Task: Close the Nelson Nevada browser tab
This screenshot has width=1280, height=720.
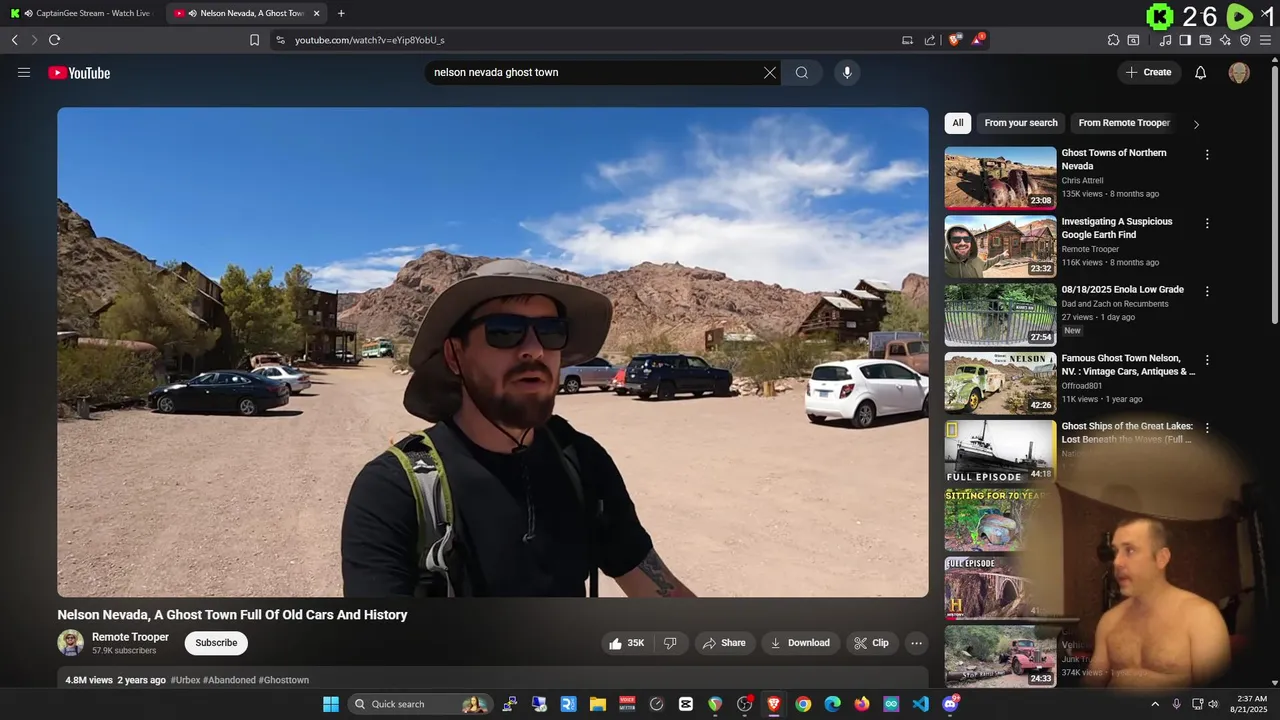Action: (x=317, y=13)
